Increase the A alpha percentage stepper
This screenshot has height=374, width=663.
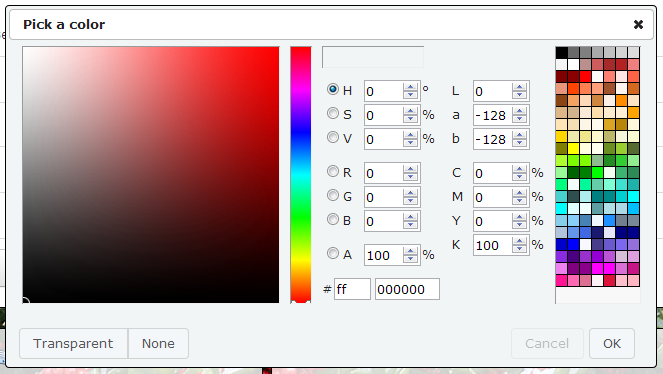click(x=410, y=251)
